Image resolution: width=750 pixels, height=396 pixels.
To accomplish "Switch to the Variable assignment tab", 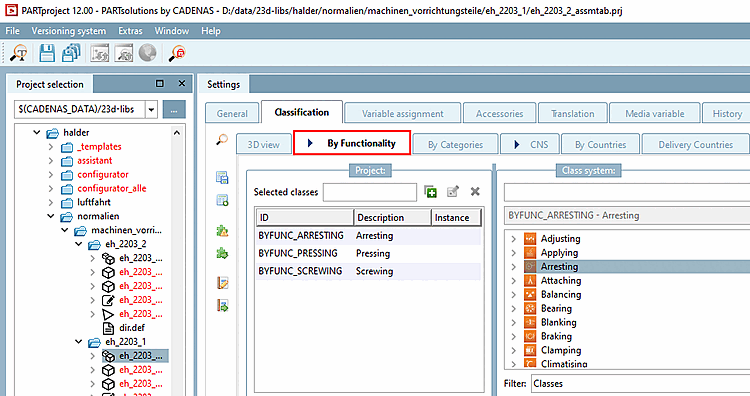I will (402, 114).
